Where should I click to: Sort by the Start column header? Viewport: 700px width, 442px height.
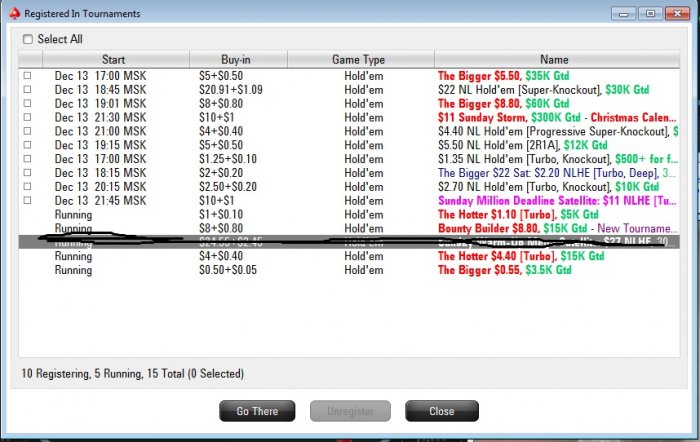tap(116, 59)
